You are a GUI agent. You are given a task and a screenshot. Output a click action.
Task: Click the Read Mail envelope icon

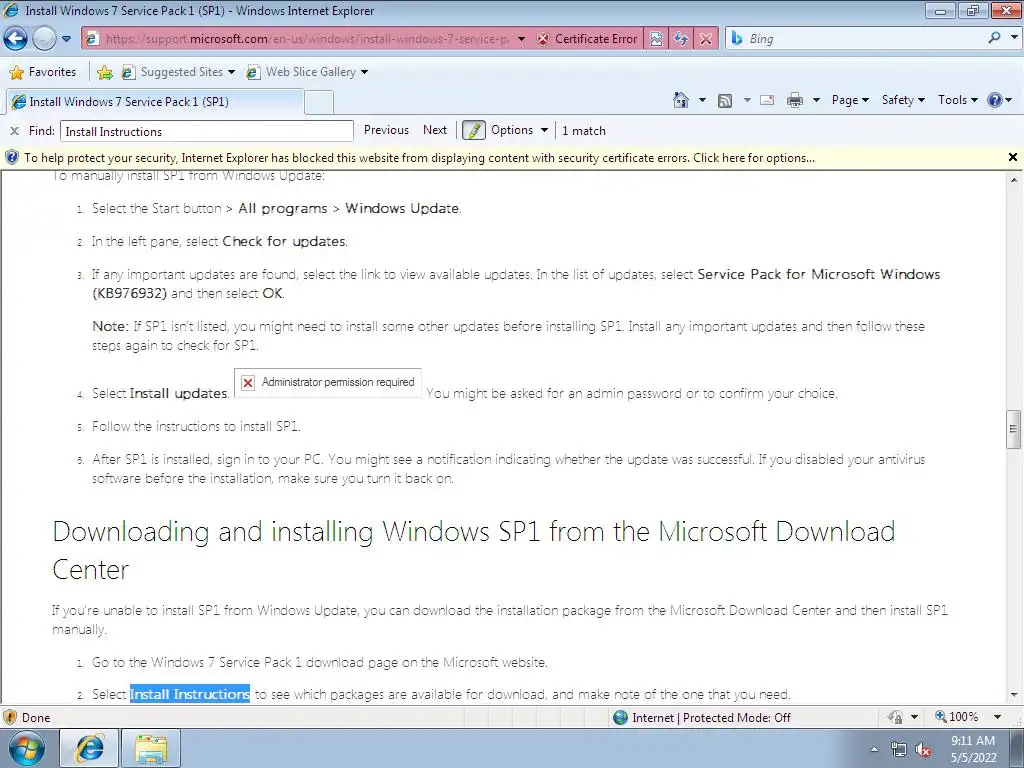[767, 100]
